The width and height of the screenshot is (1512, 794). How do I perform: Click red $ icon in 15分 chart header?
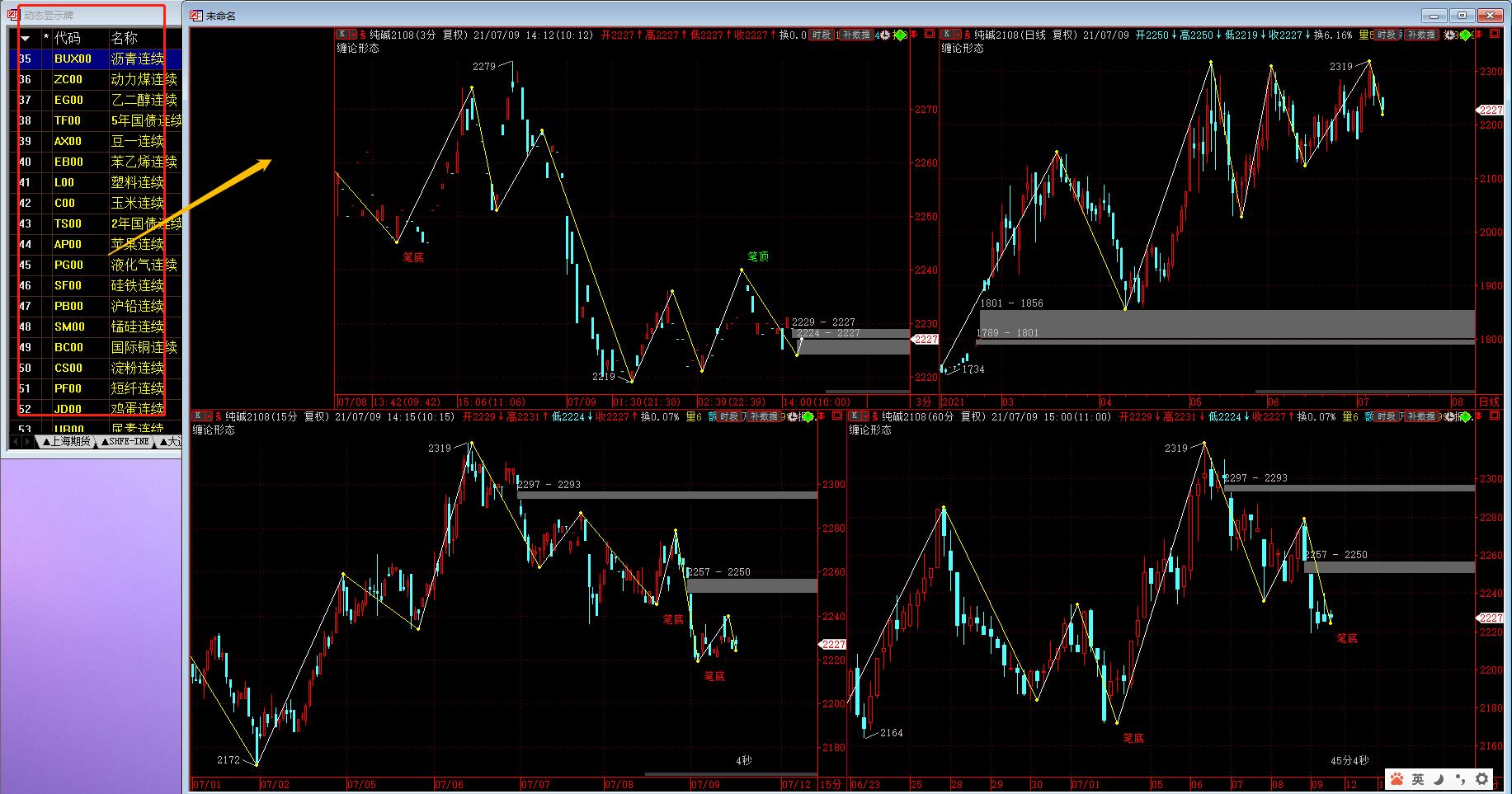pyautogui.click(x=219, y=416)
